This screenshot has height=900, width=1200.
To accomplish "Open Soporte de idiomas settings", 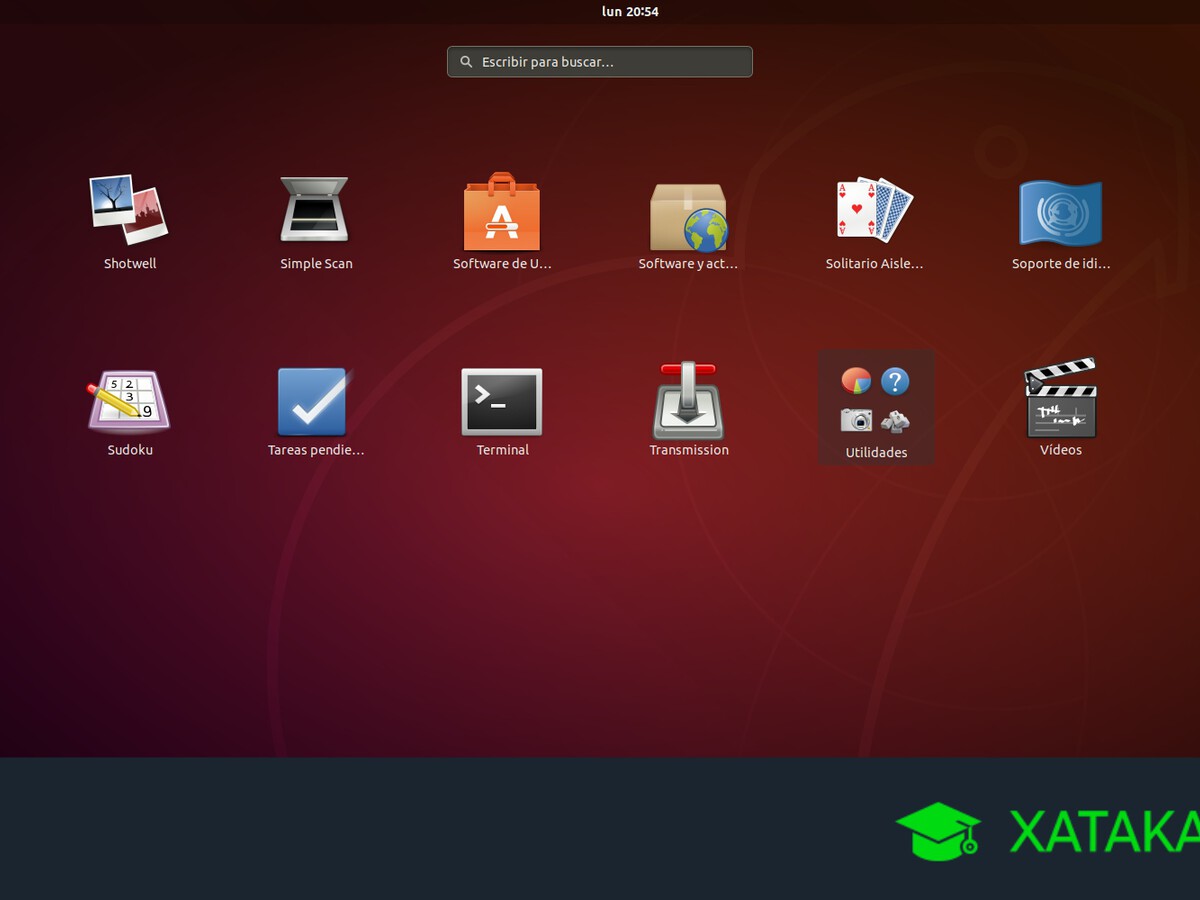I will click(x=1060, y=213).
